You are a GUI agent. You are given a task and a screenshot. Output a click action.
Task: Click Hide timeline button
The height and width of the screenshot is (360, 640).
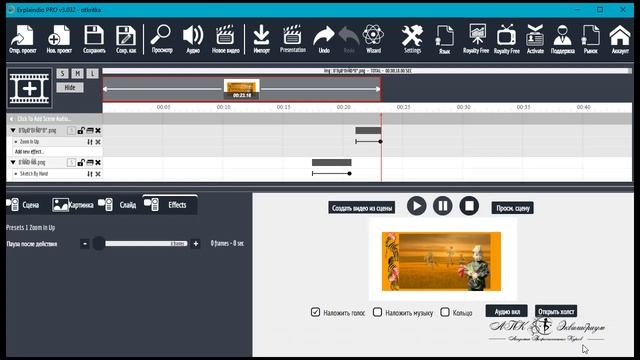70,87
